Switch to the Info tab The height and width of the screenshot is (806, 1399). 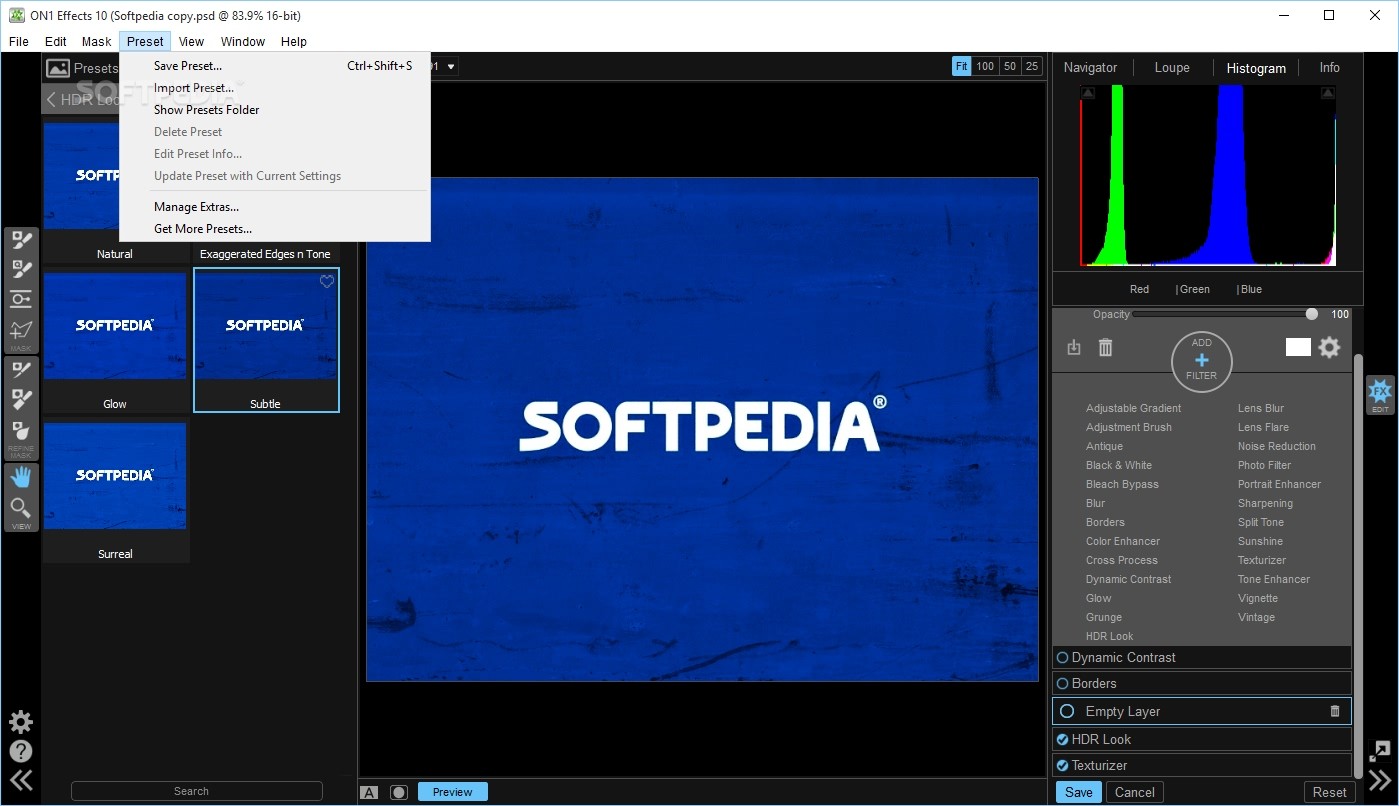point(1329,67)
